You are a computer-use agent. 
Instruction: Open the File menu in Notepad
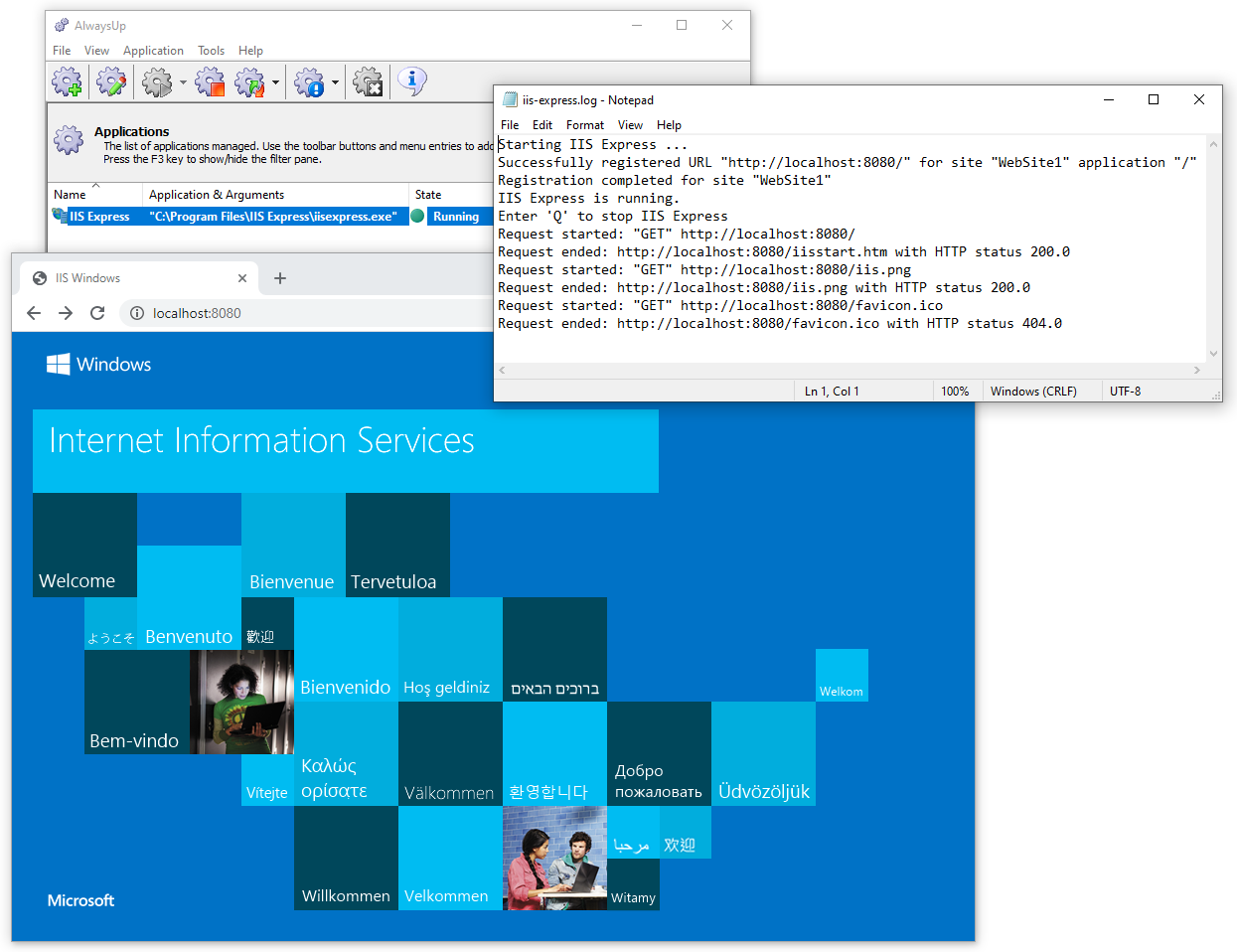(x=510, y=125)
